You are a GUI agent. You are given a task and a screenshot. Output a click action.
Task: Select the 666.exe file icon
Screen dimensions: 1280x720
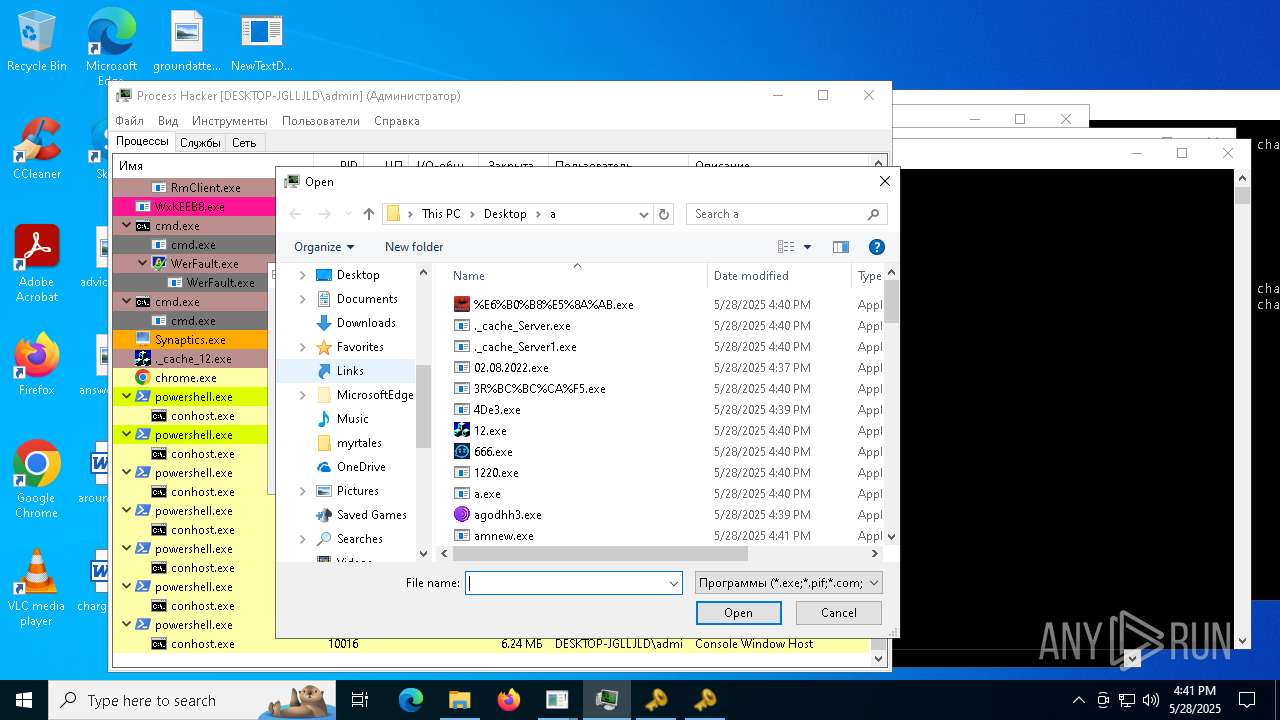click(x=461, y=452)
